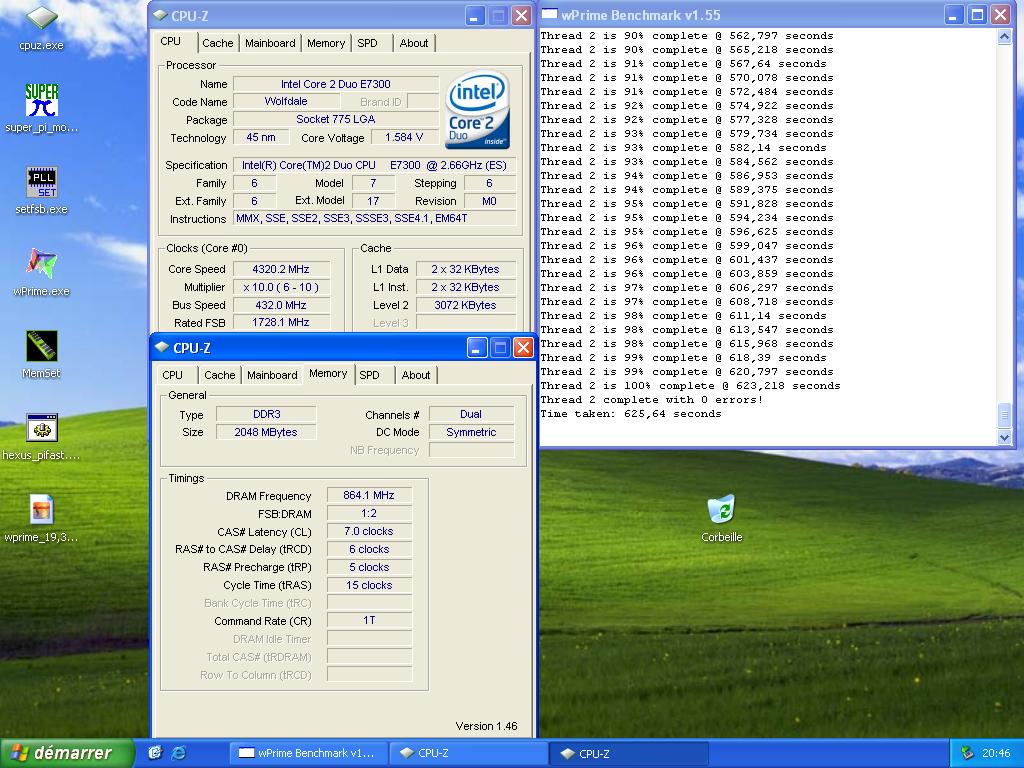Click the show desktop quick launch icon
The width and height of the screenshot is (1024, 768).
(155, 753)
